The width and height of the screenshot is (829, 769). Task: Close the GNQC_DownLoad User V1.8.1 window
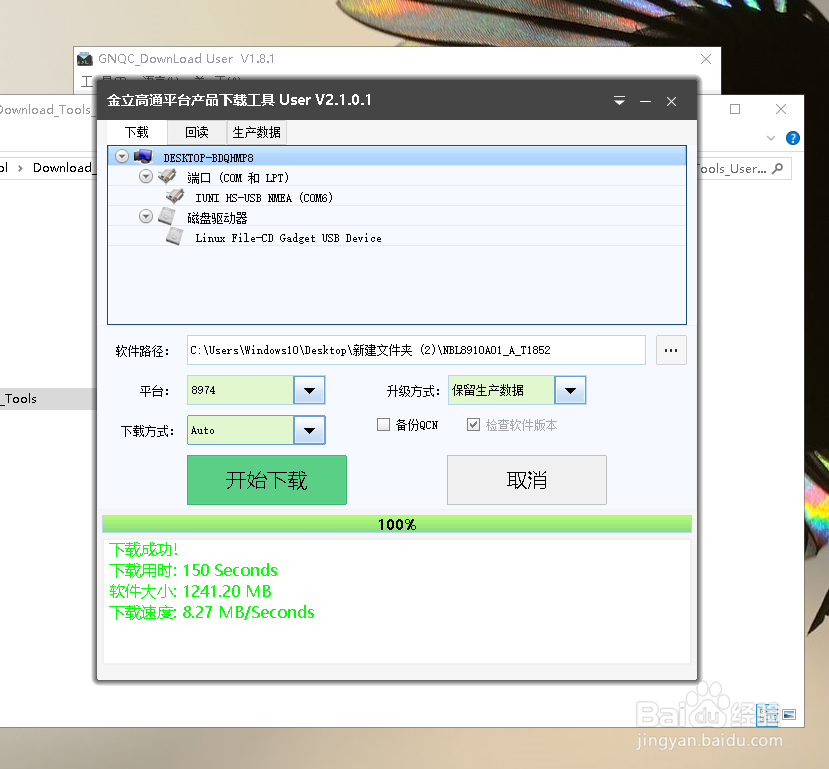tap(706, 59)
